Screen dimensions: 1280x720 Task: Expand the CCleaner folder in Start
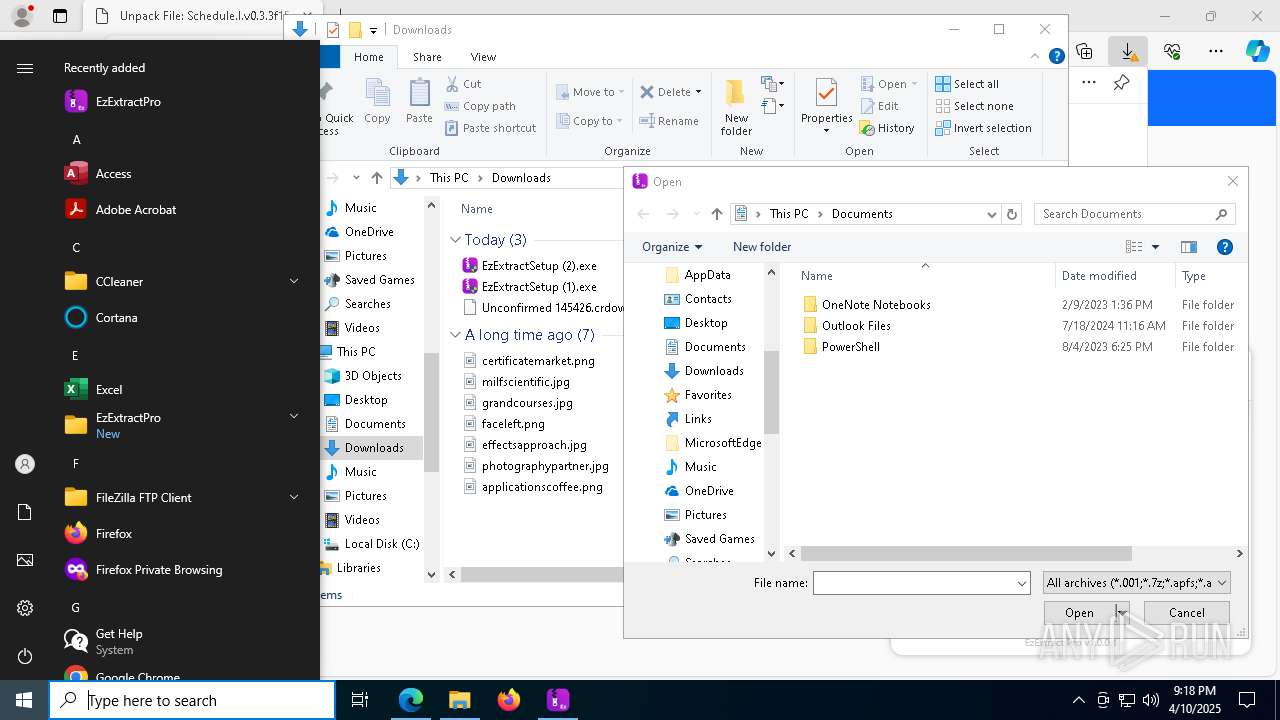pyautogui.click(x=294, y=281)
